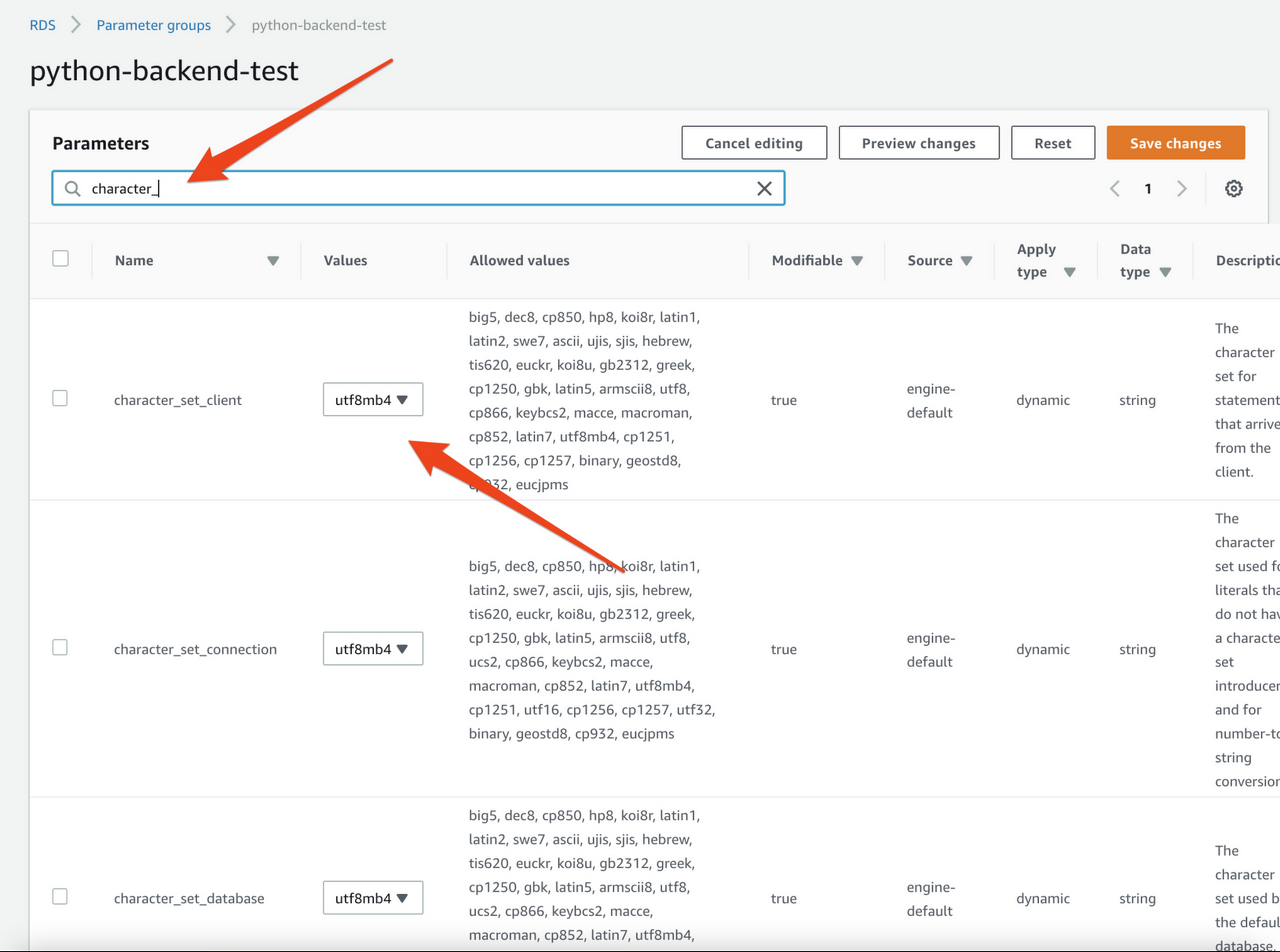Check the character_set_connection row checkbox
This screenshot has width=1280, height=952.
[x=60, y=647]
